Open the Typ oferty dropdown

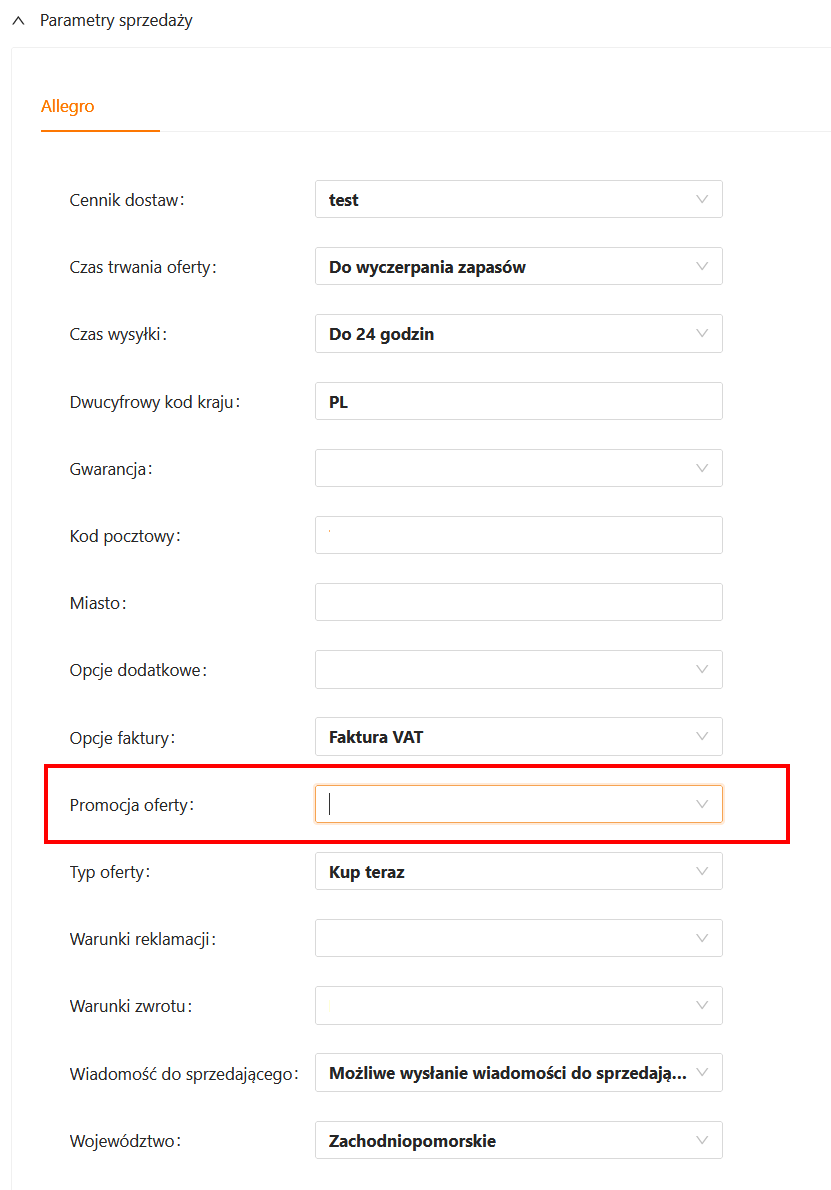click(518, 871)
